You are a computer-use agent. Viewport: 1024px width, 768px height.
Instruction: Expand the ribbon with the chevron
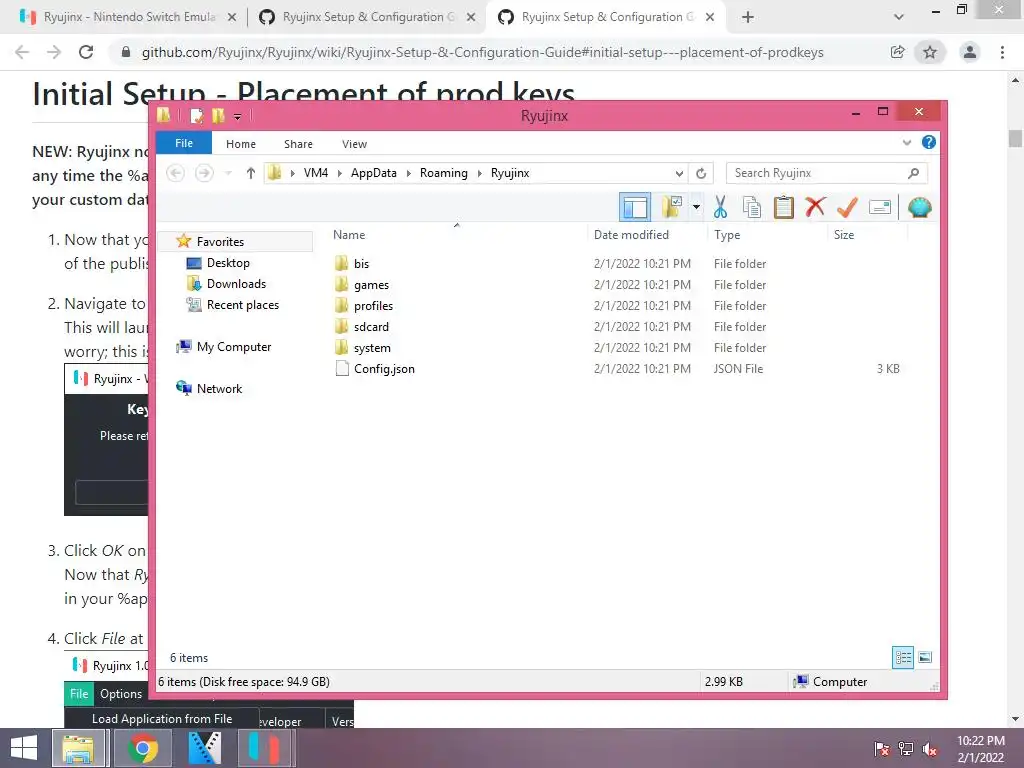[906, 142]
